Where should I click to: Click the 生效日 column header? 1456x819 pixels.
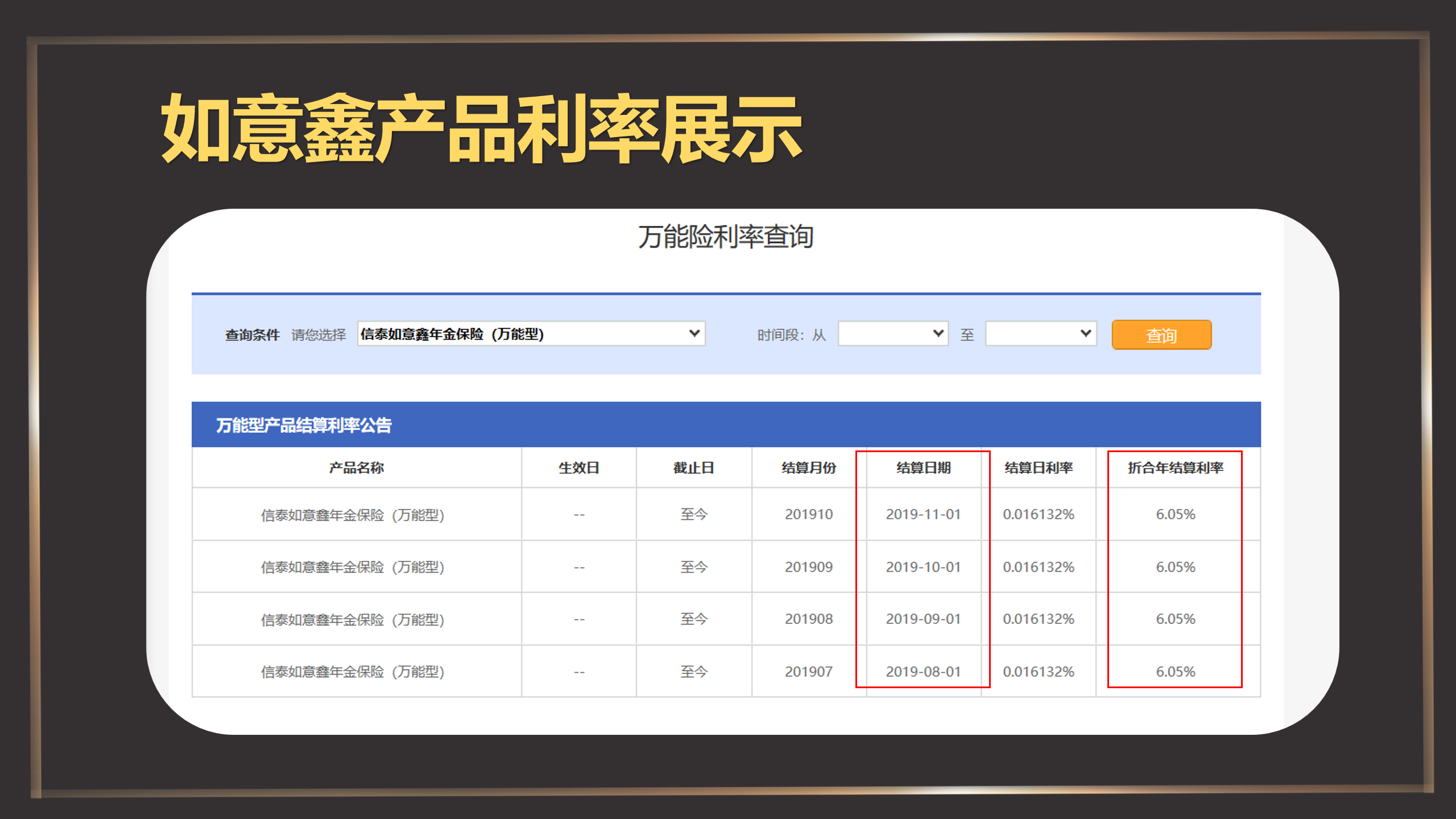[578, 468]
